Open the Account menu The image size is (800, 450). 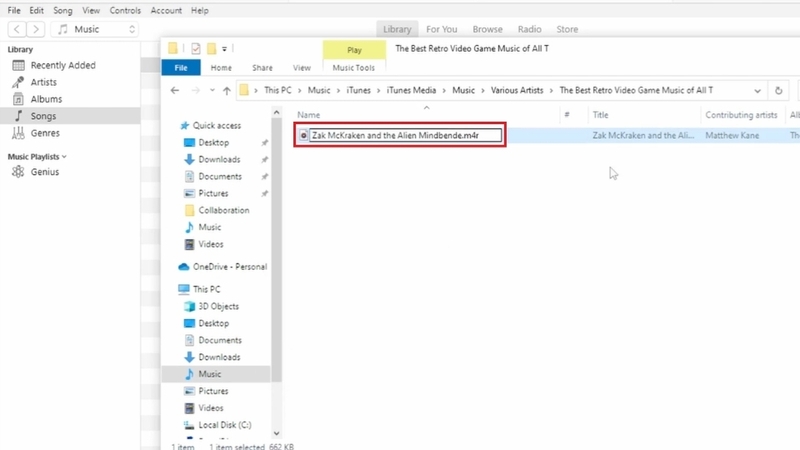point(166,10)
